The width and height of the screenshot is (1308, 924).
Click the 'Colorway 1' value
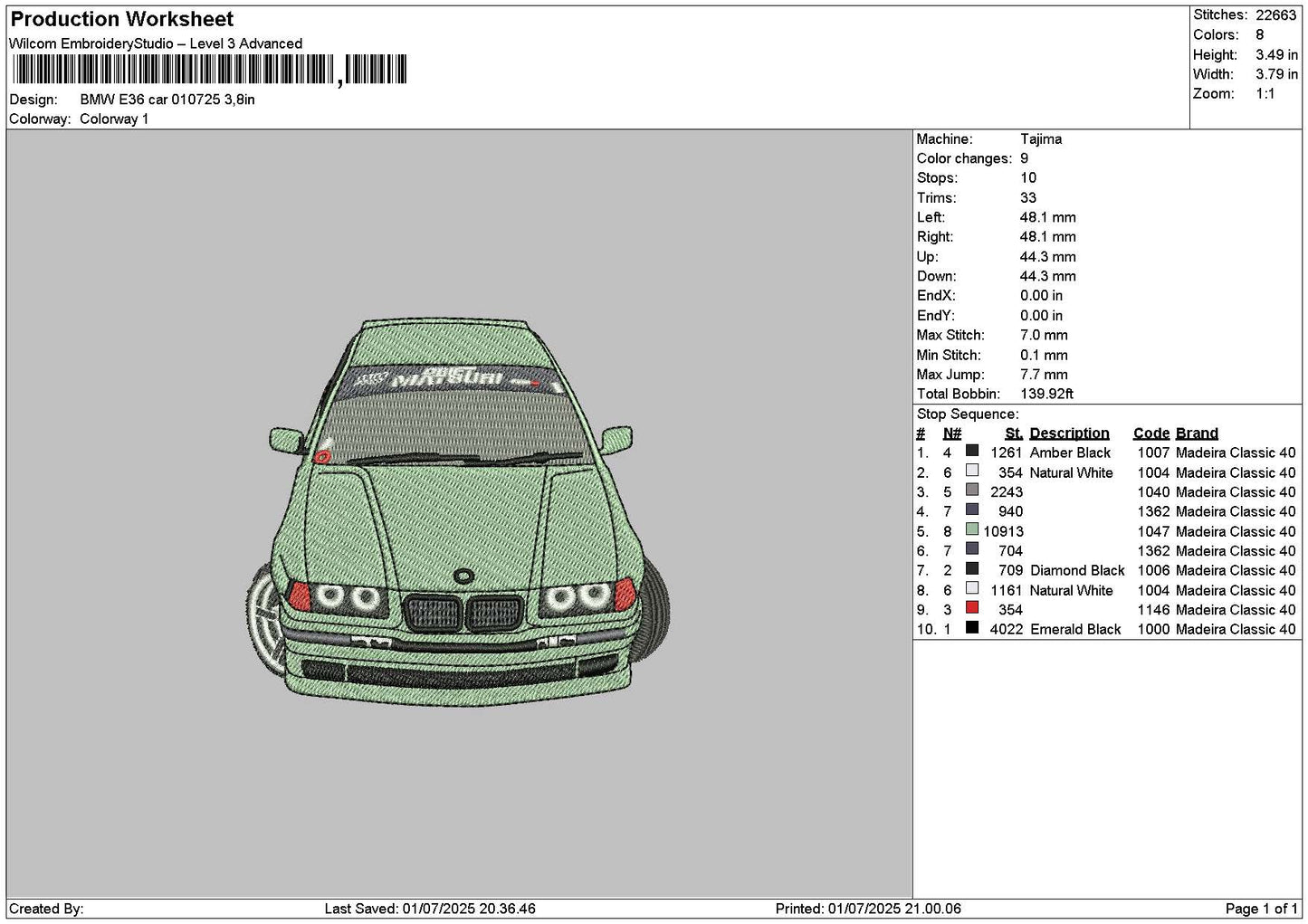click(114, 119)
